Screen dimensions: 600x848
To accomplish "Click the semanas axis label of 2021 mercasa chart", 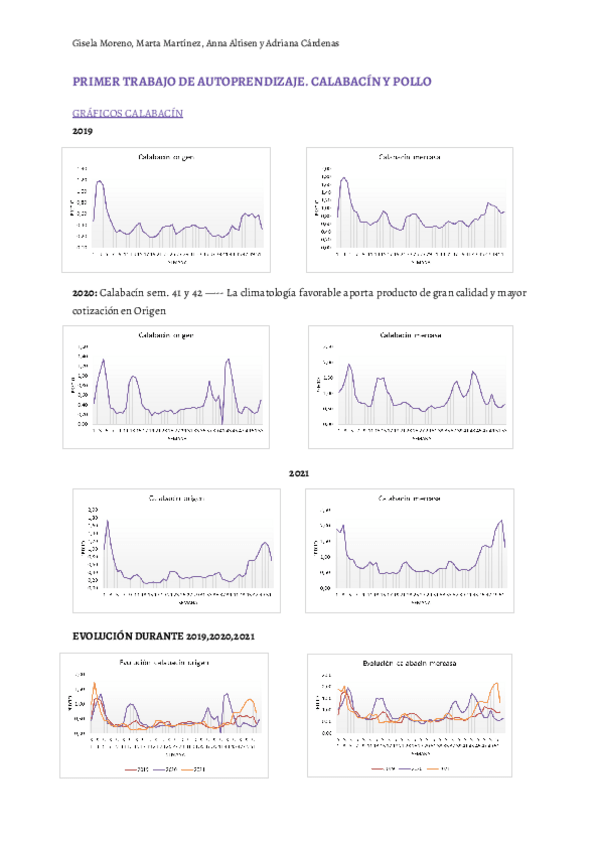I will (413, 602).
